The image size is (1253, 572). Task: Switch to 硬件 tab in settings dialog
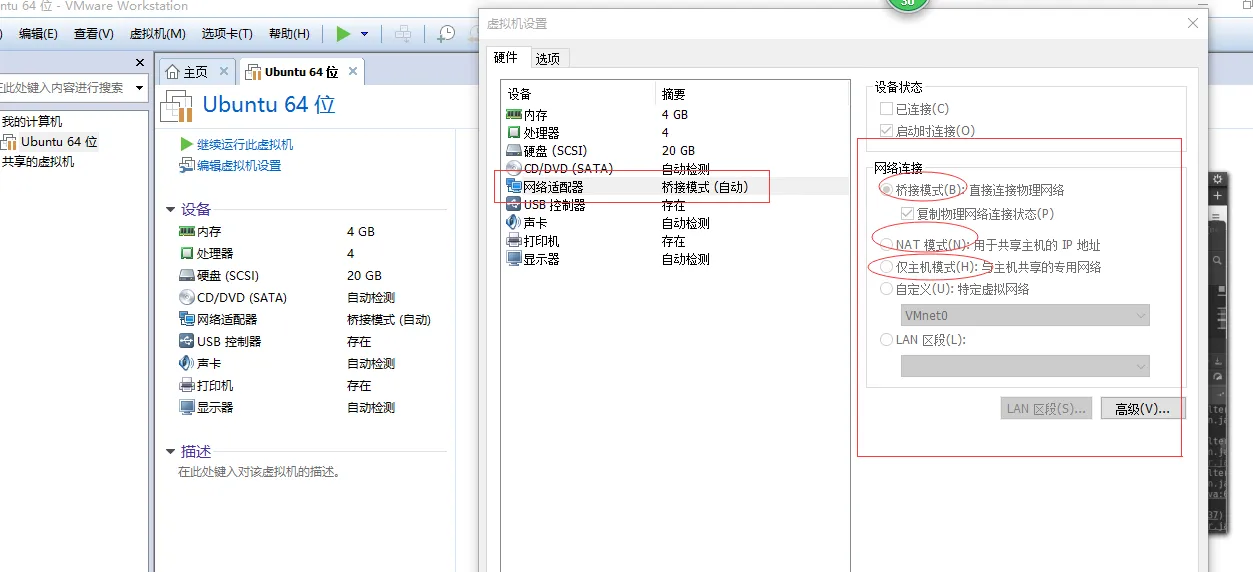[x=506, y=58]
